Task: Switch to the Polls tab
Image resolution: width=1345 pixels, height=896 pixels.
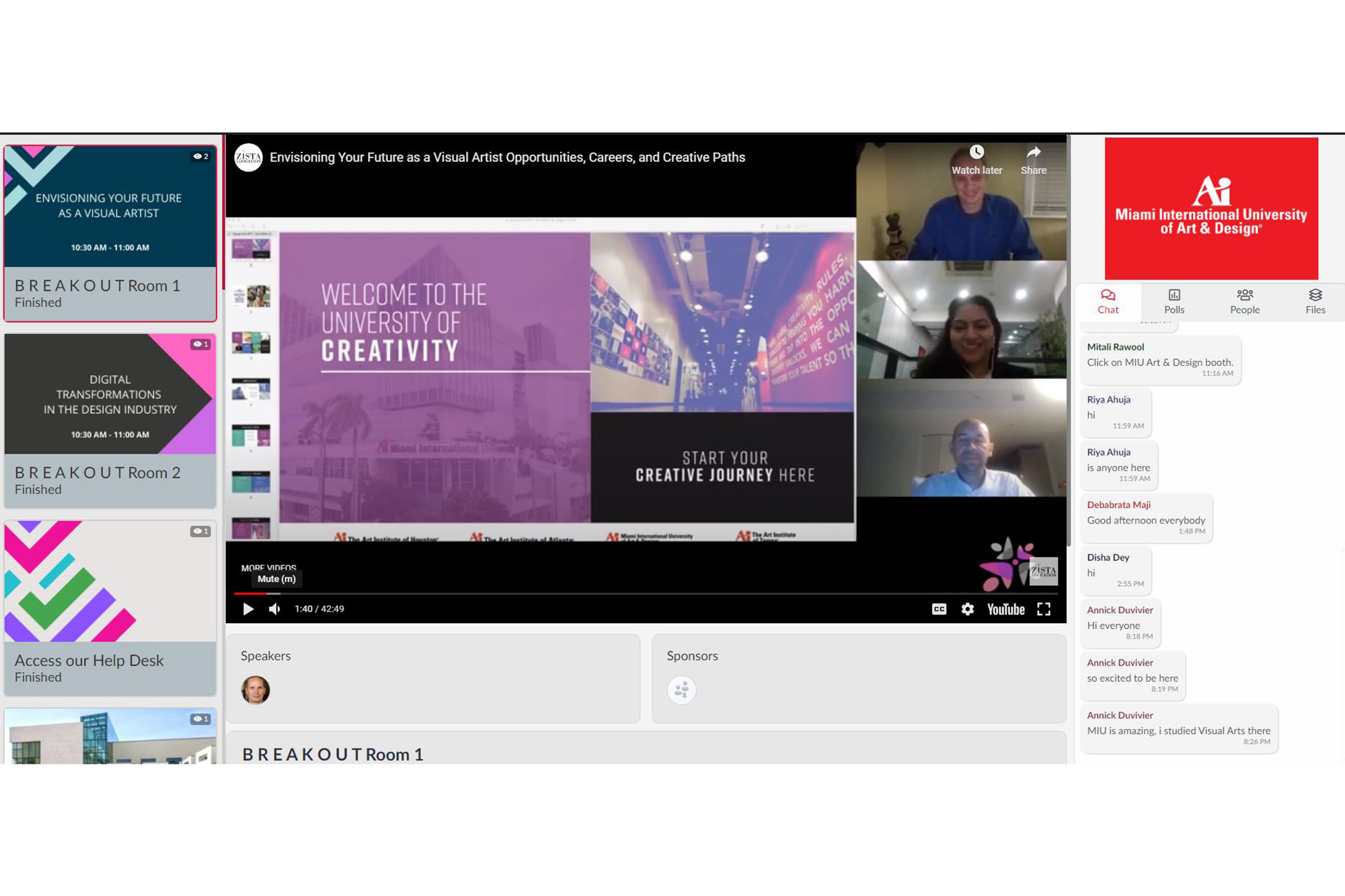Action: point(1174,302)
